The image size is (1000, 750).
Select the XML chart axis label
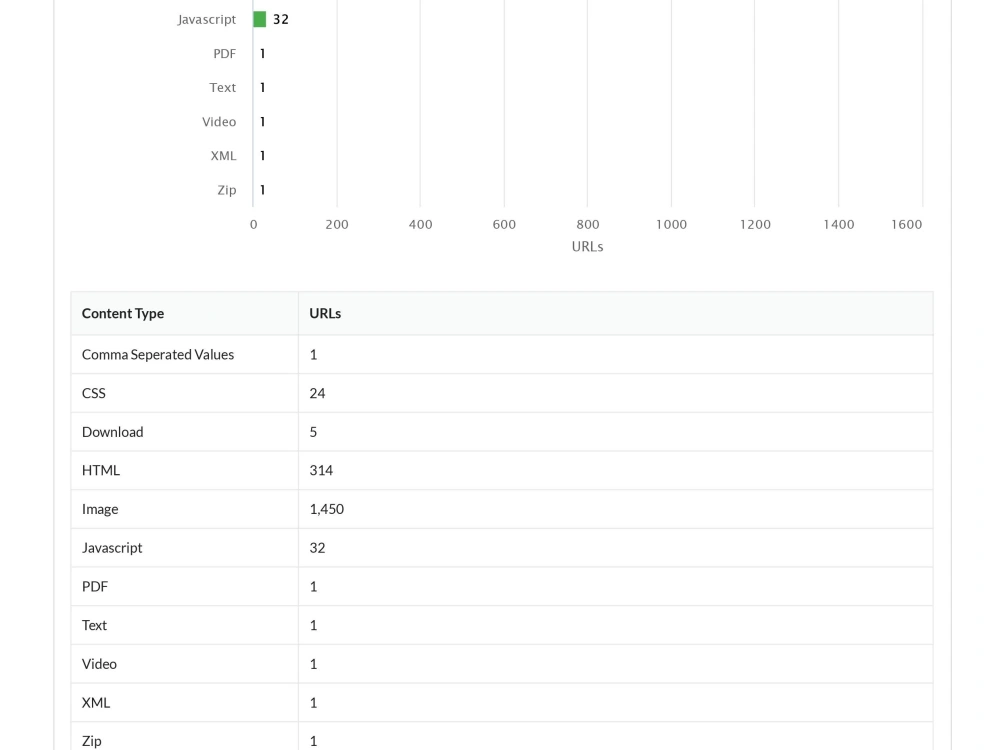223,156
